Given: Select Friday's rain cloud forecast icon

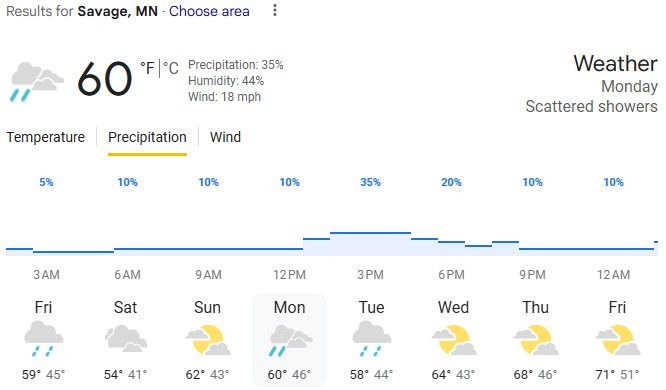Looking at the screenshot, I should [x=44, y=339].
